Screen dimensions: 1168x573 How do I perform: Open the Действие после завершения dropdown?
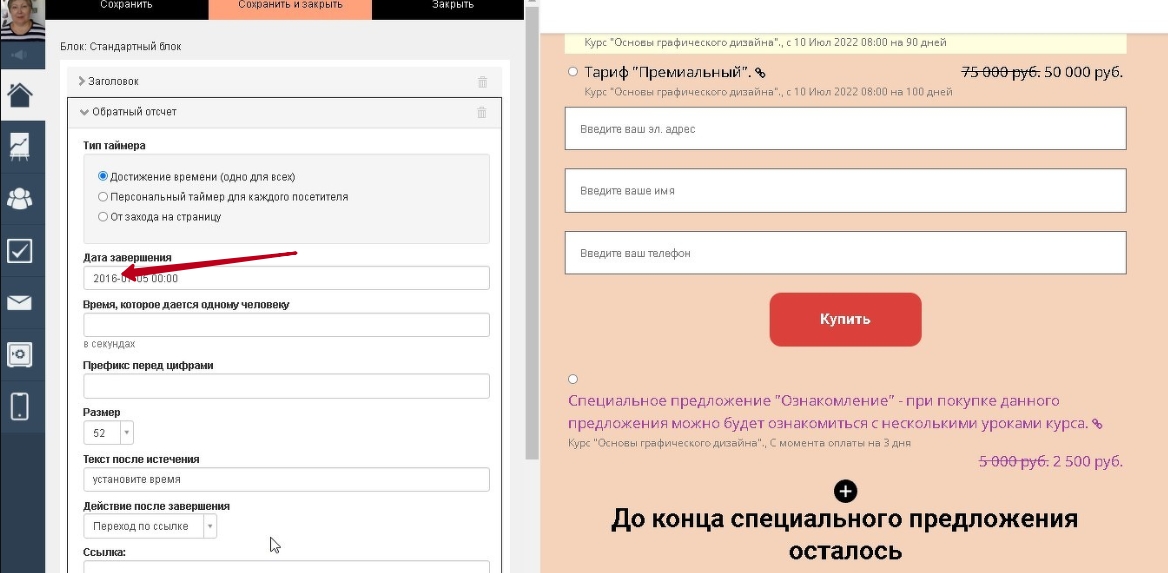[149, 526]
